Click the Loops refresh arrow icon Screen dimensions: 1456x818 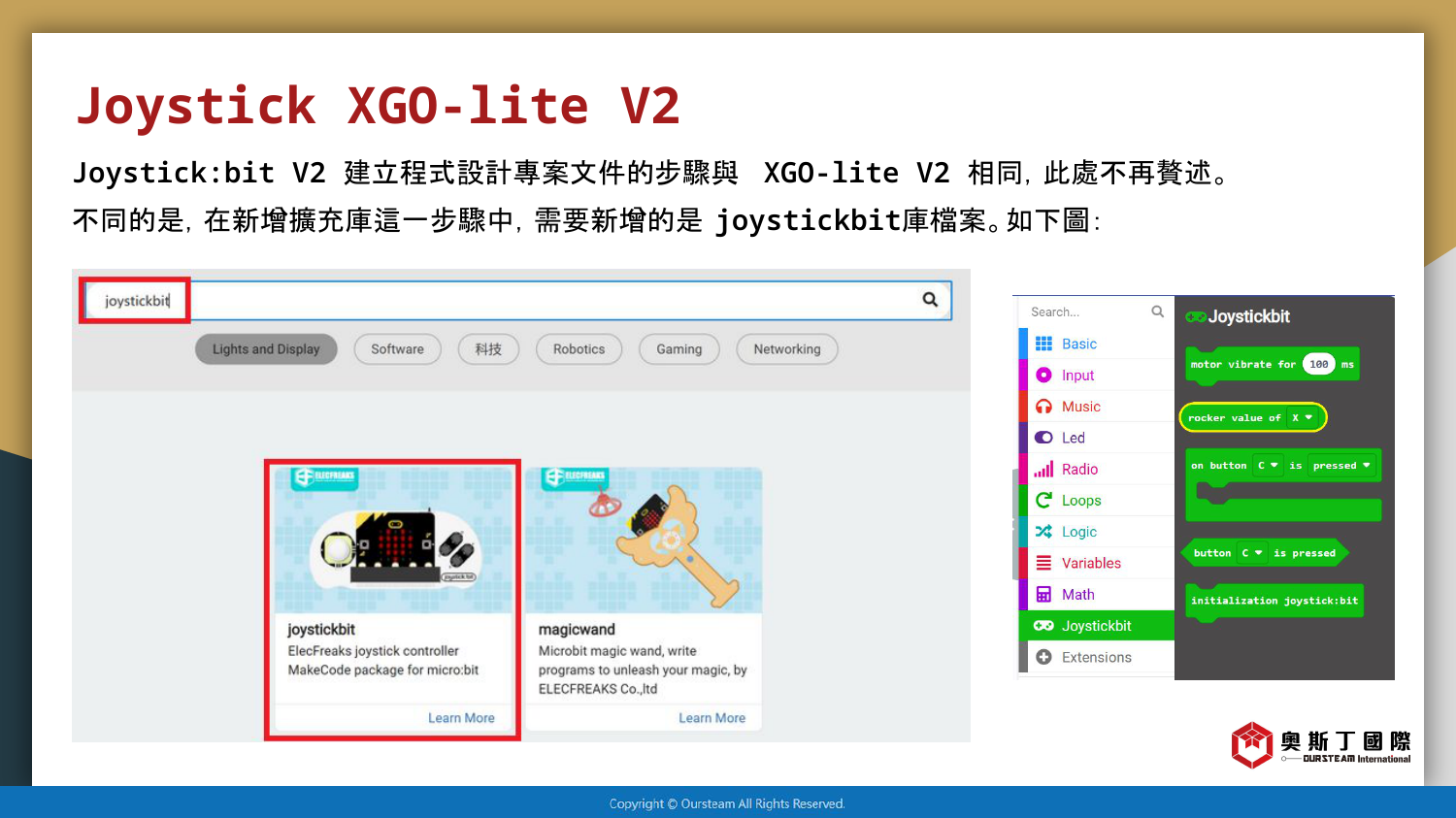(x=1043, y=500)
